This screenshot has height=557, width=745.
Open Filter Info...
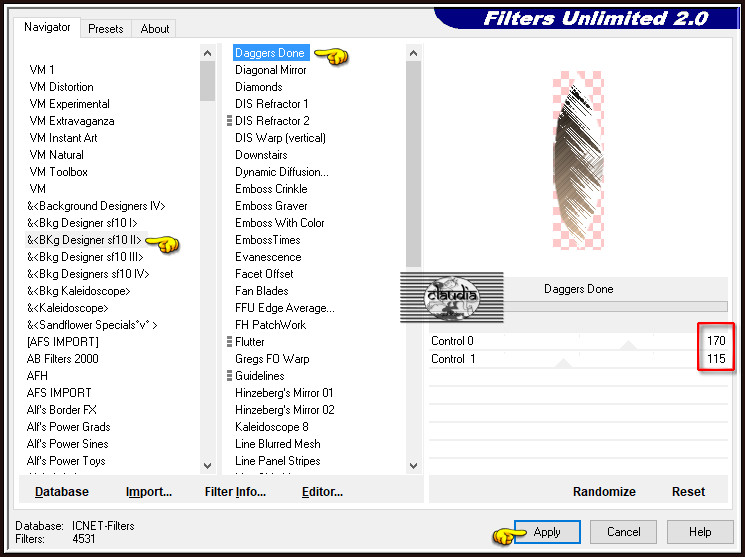click(x=235, y=491)
